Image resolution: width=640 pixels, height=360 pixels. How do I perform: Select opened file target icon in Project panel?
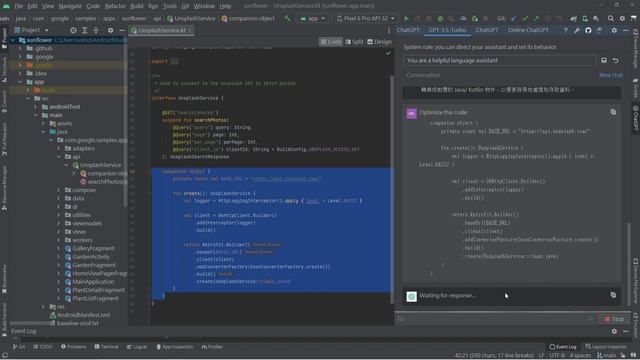point(73,30)
